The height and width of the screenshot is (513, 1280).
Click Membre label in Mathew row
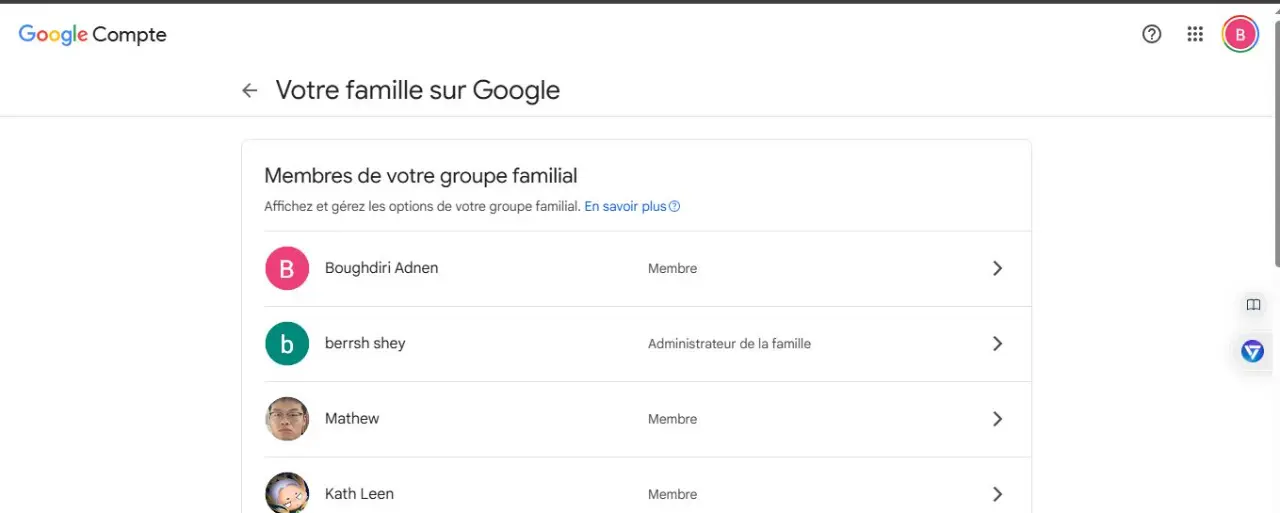[672, 419]
